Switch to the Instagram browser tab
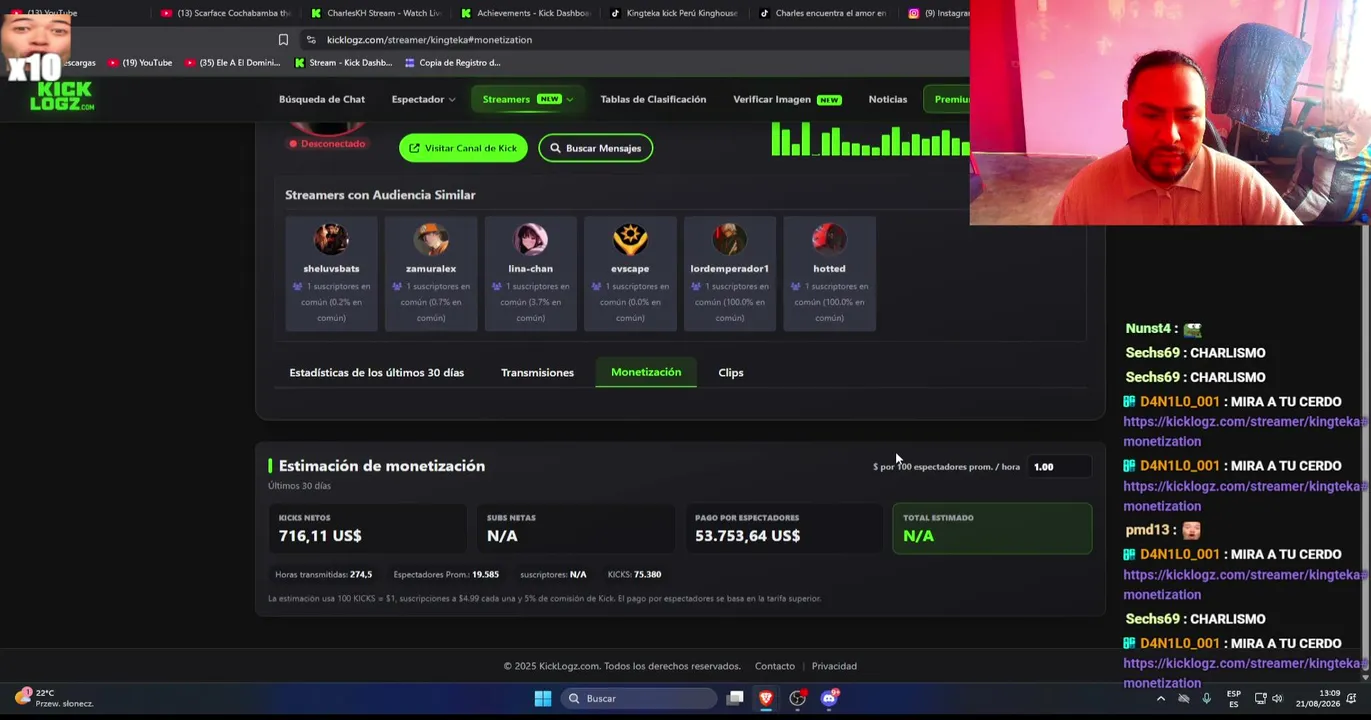Screen dimensions: 1371x720 (938, 13)
